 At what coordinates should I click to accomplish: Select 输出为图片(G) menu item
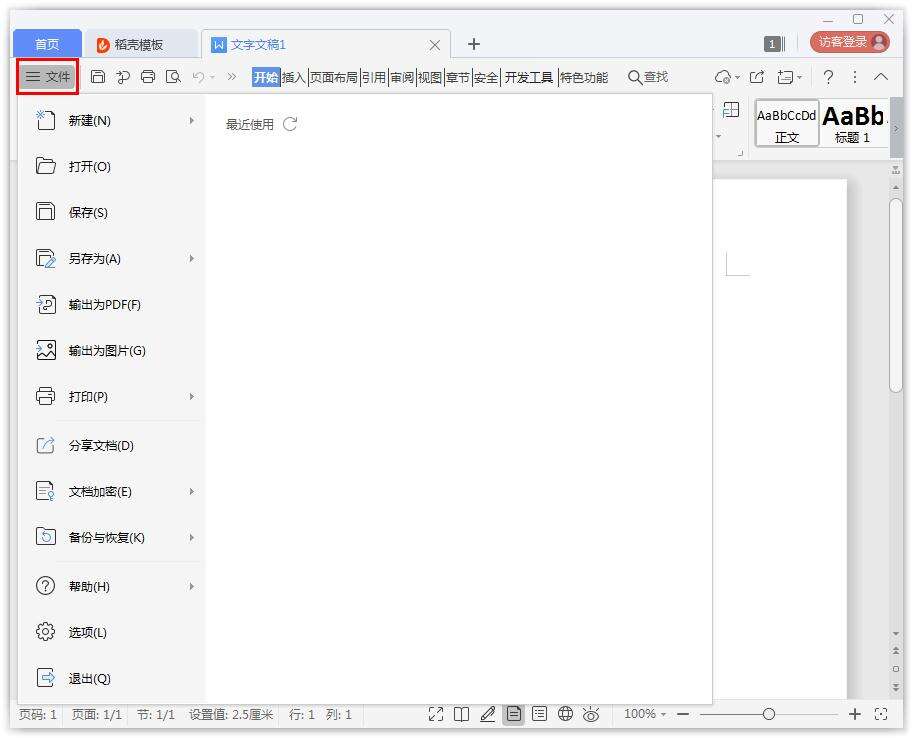click(x=112, y=351)
